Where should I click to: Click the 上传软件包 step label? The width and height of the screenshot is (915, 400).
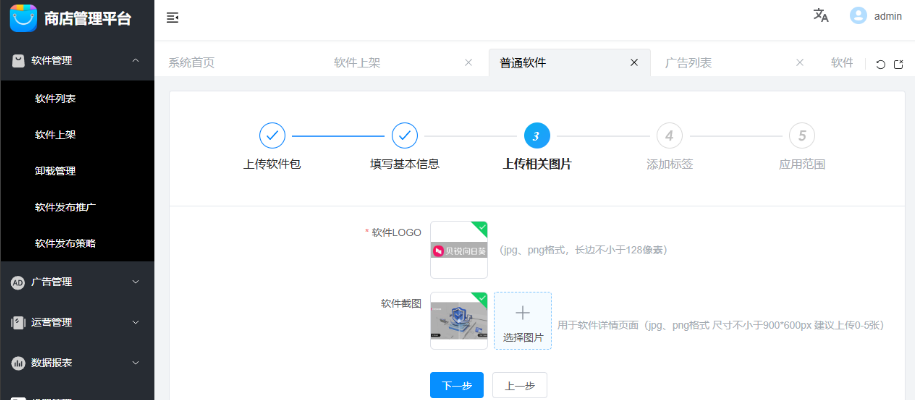[272, 165]
